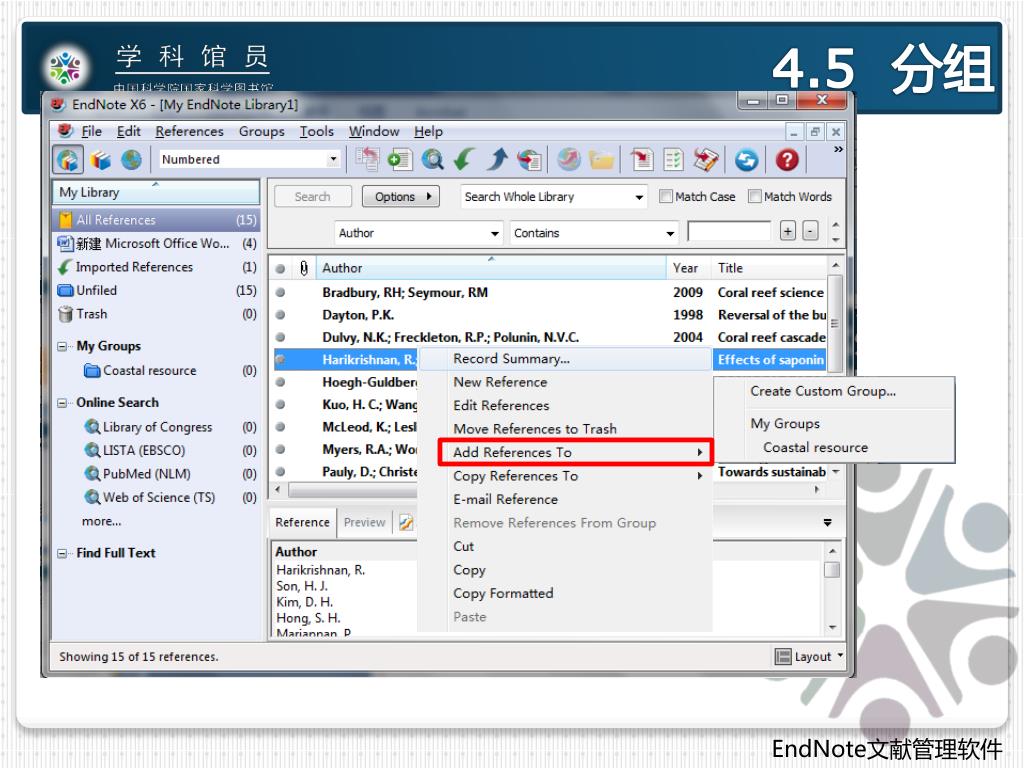Click Find Full Text globe-page icon

point(530,159)
